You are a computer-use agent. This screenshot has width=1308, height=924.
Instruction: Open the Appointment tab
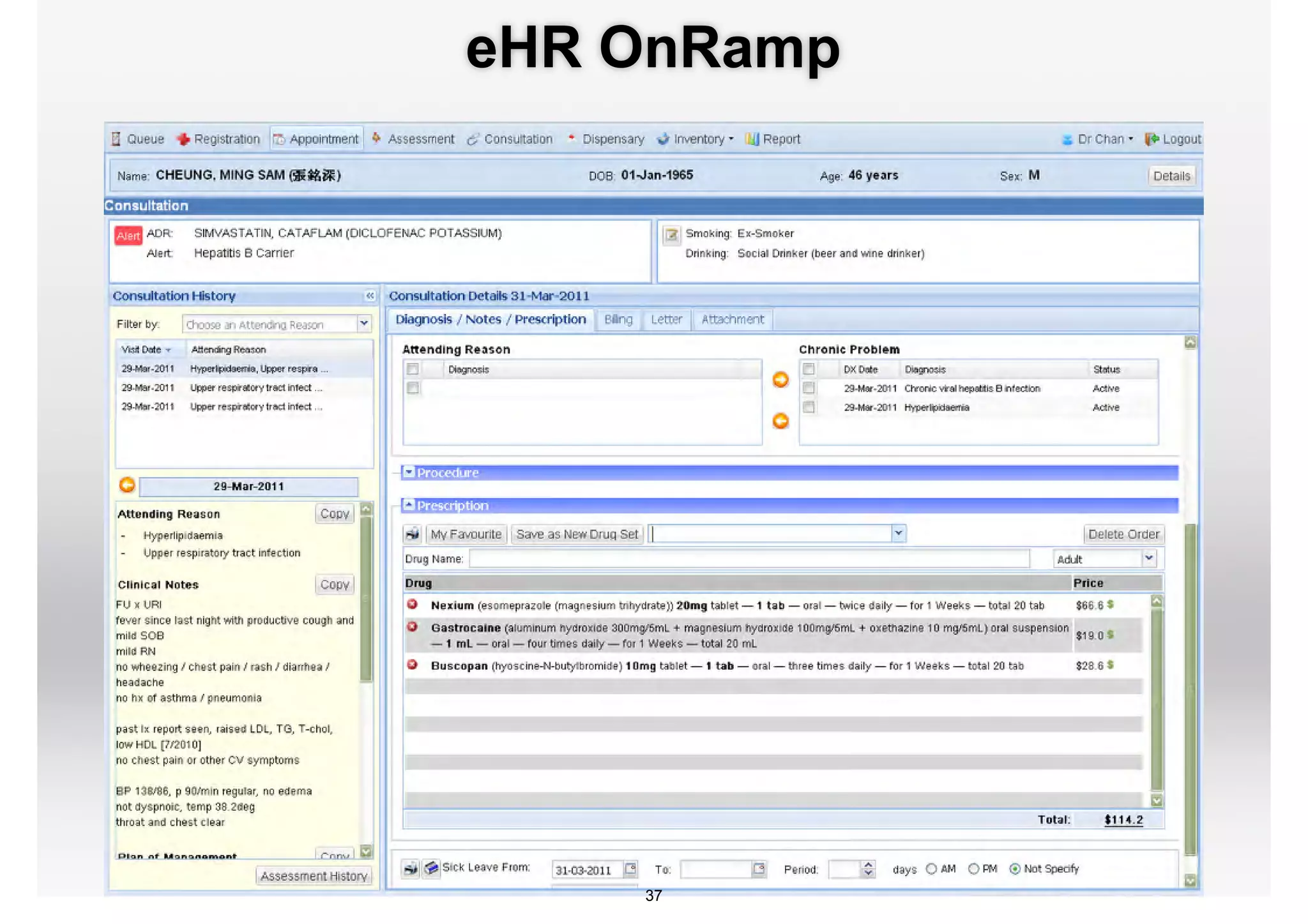click(317, 139)
